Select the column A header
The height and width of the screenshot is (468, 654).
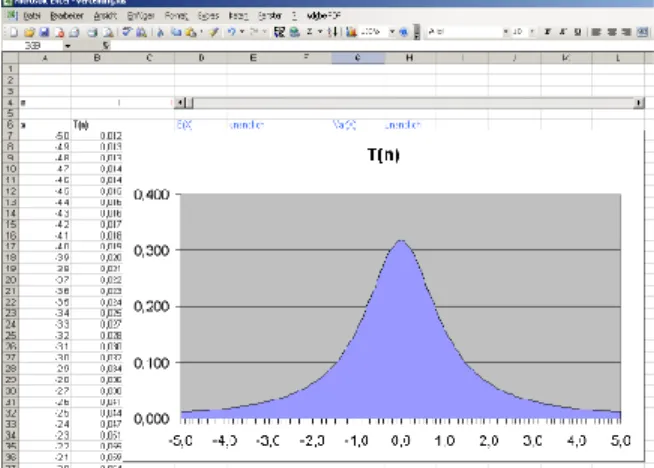click(x=45, y=58)
